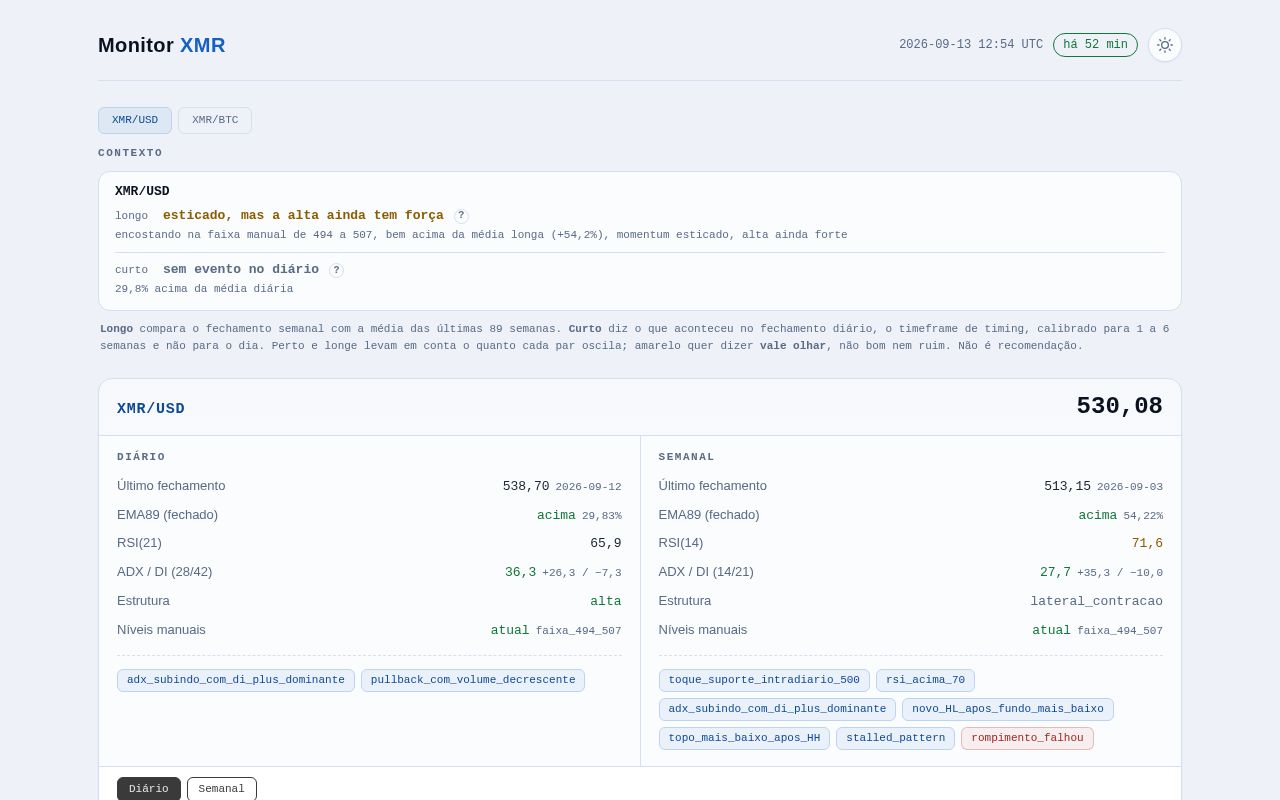Click daily RSI(21) value 65,9

605,543
